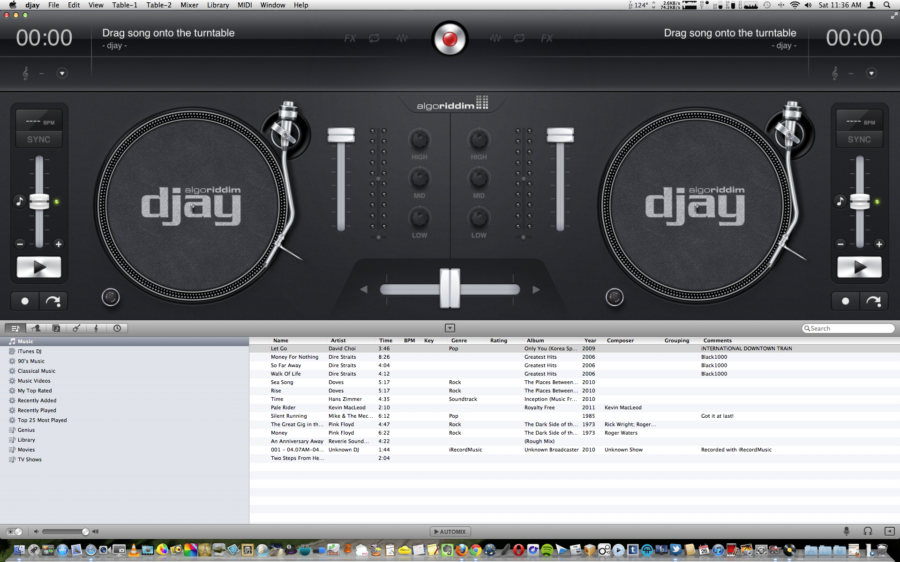
Task: Select the song "Money For Nothing"
Action: [294, 356]
